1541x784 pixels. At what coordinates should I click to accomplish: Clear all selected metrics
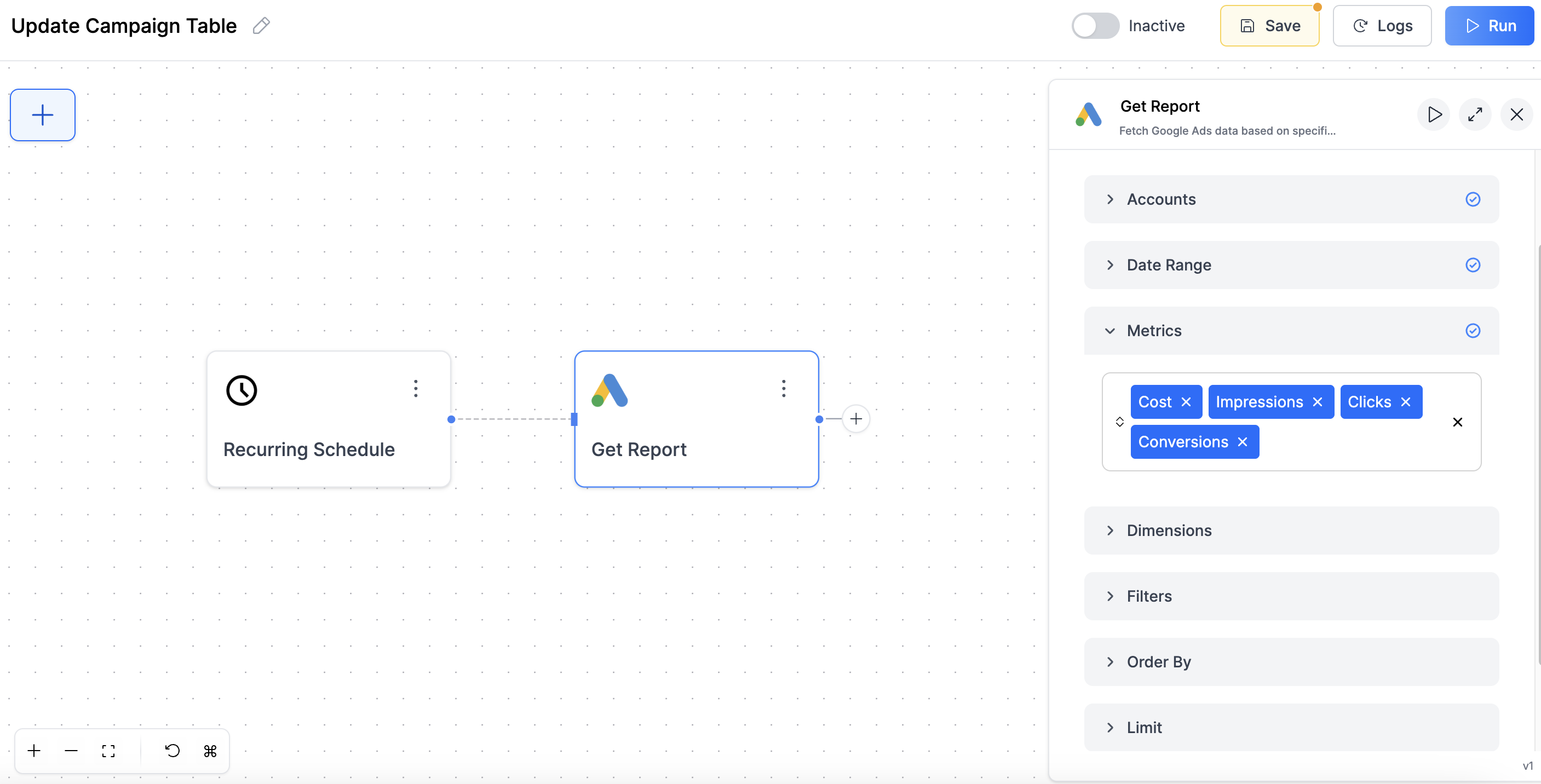(1457, 422)
